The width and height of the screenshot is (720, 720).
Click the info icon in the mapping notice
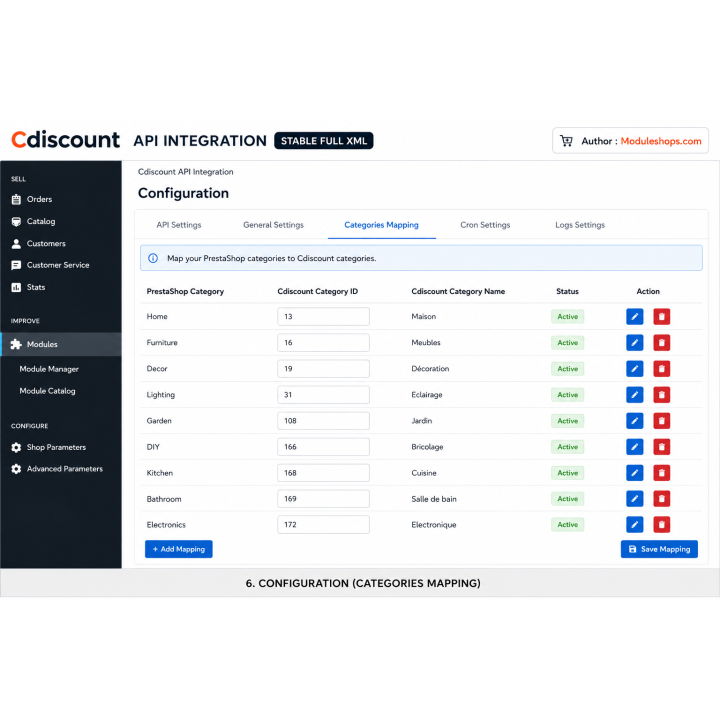(x=153, y=258)
